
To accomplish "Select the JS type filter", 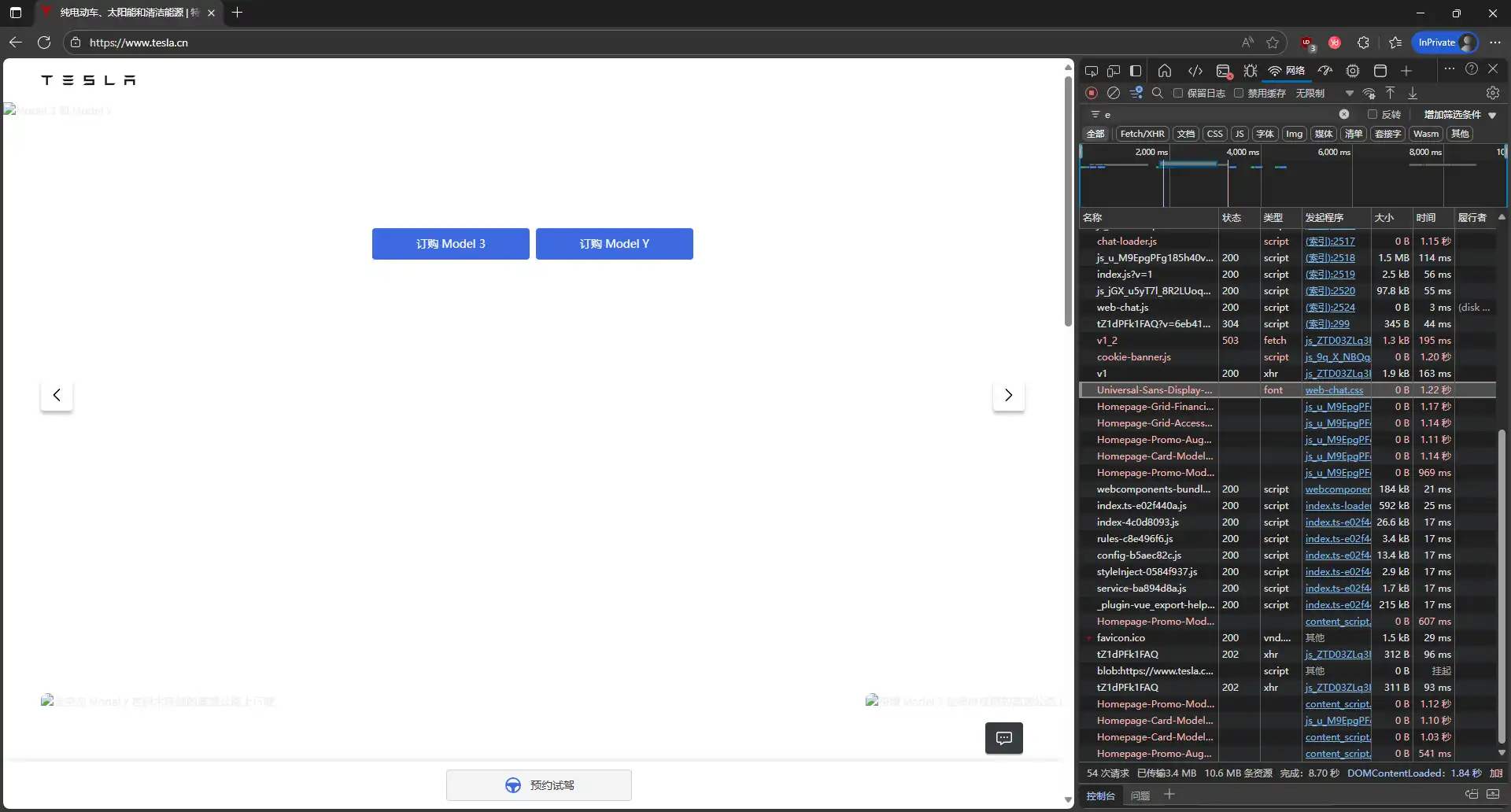I will click(x=1239, y=134).
